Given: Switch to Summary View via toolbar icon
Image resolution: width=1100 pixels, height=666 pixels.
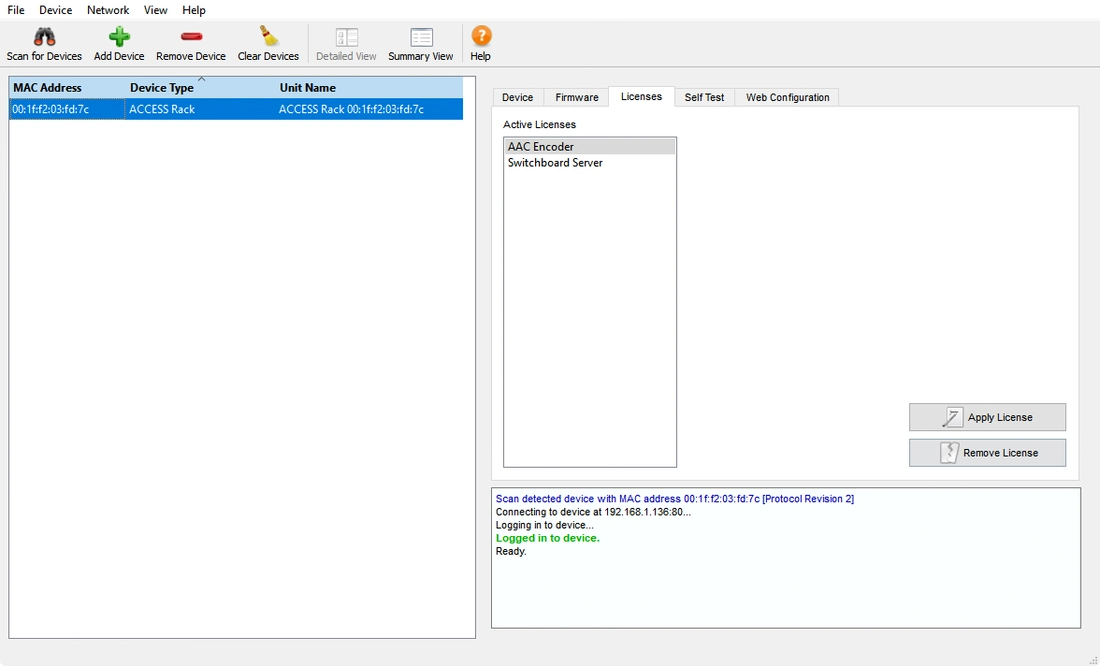Looking at the screenshot, I should pos(422,37).
